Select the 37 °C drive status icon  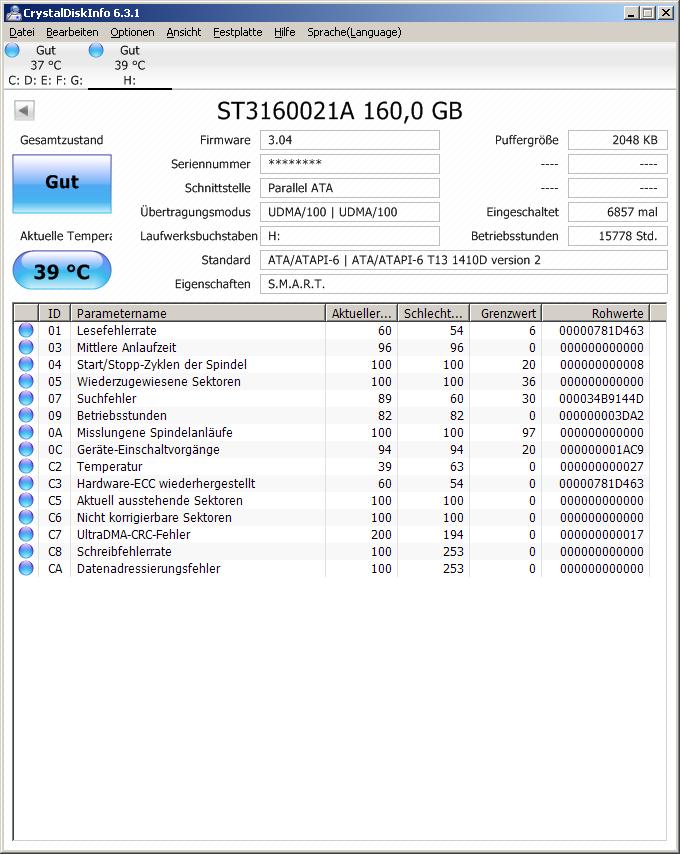pyautogui.click(x=12, y=50)
